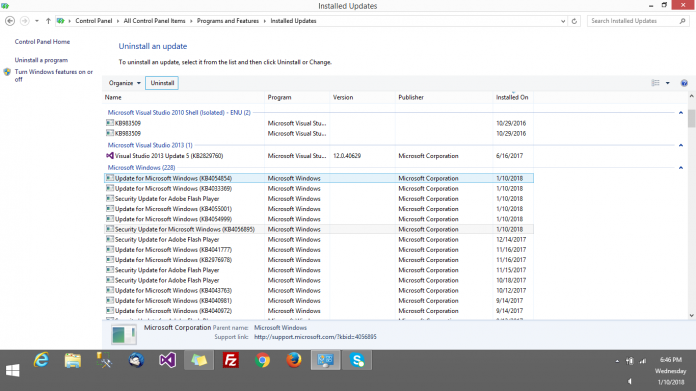696x391 pixels.
Task: Select Update for Microsoft Windows (KB4041777)
Action: (319, 249)
